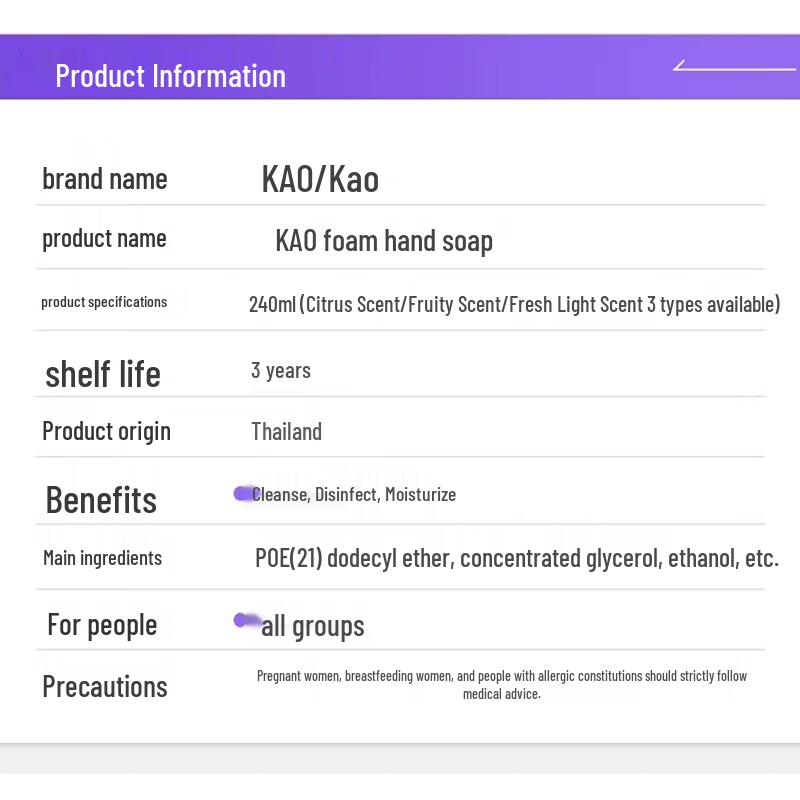Select the Precautions label
This screenshot has height=800, width=800.
pos(105,687)
